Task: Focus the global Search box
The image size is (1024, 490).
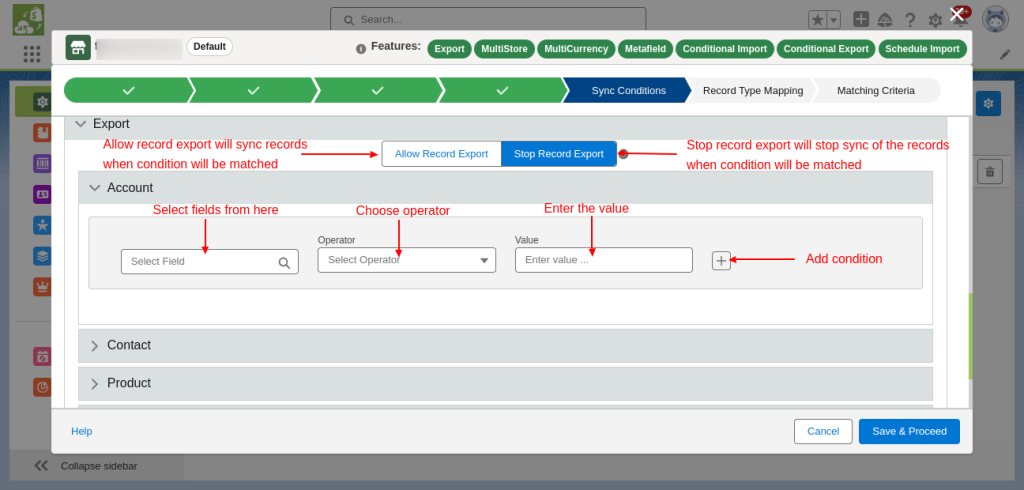Action: coord(488,20)
